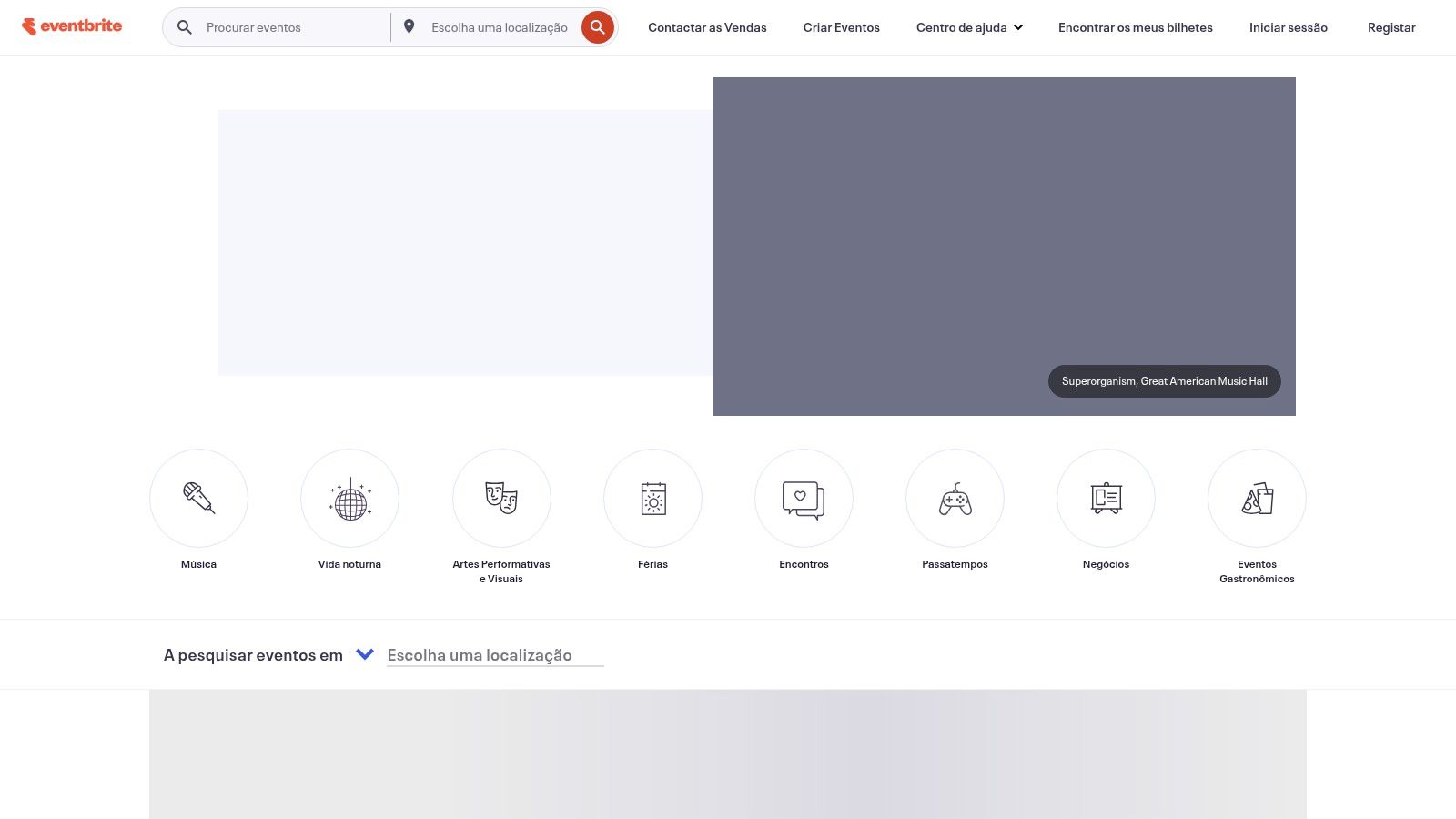Select the Negócios category icon

click(x=1106, y=498)
